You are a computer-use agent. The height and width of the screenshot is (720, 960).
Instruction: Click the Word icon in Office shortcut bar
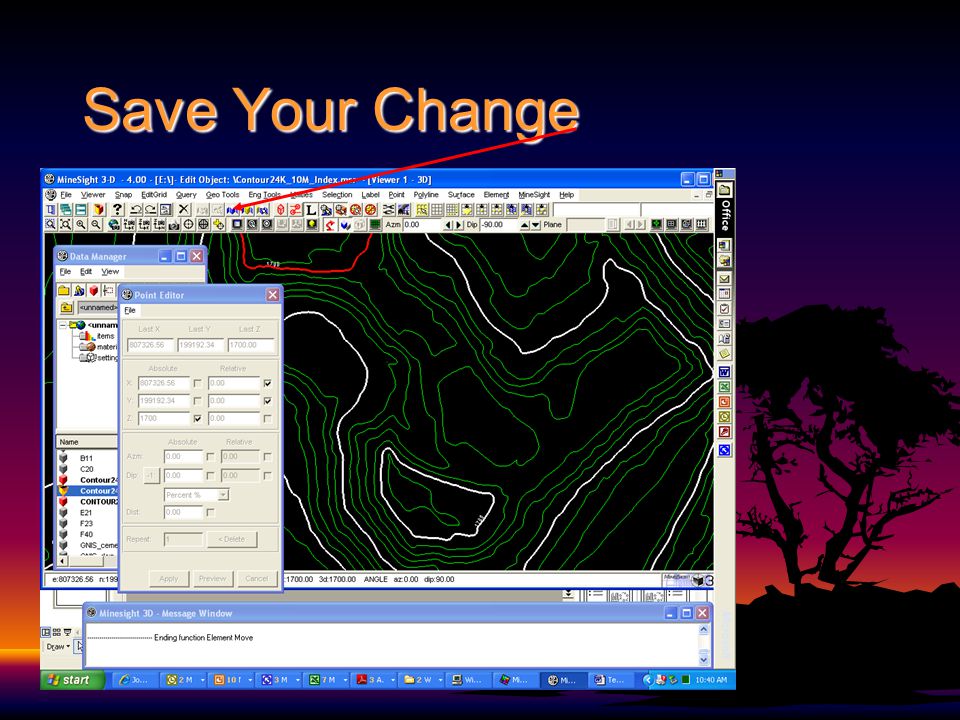[724, 372]
